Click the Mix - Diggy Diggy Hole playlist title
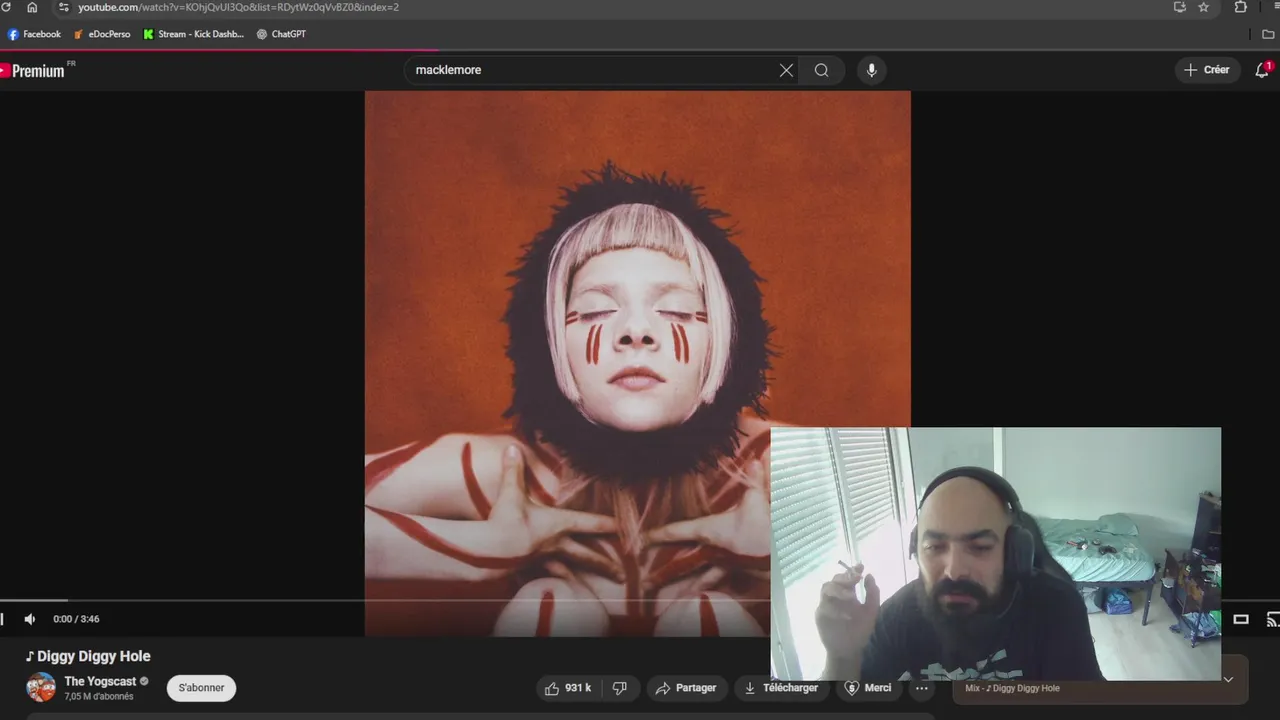Viewport: 1280px width, 720px height. [x=1012, y=688]
